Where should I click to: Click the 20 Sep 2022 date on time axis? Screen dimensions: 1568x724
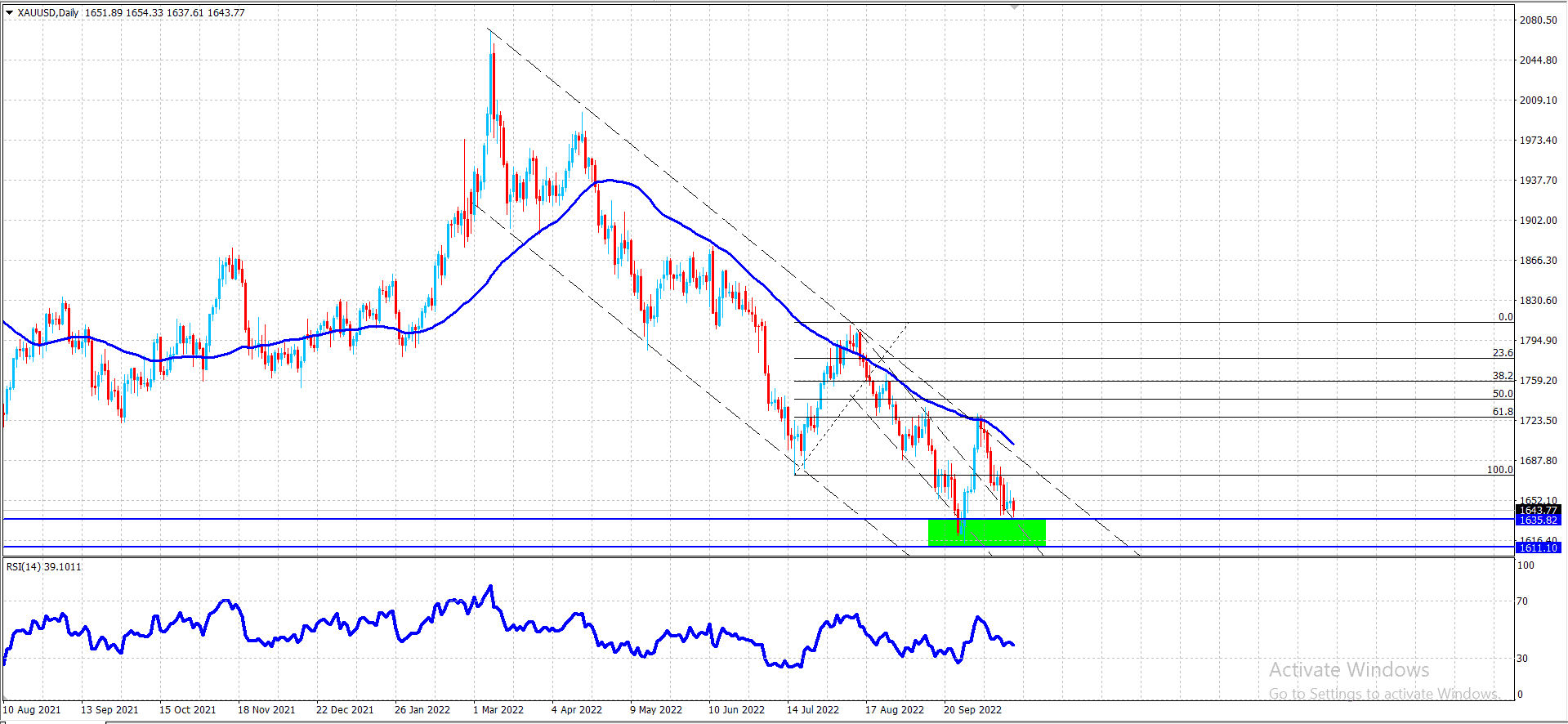pyautogui.click(x=972, y=710)
